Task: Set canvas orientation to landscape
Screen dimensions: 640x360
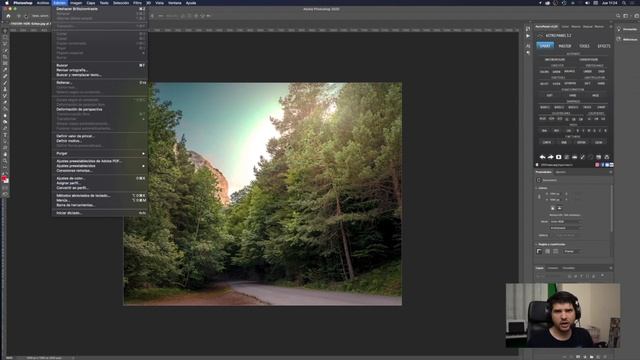Action: click(x=559, y=208)
